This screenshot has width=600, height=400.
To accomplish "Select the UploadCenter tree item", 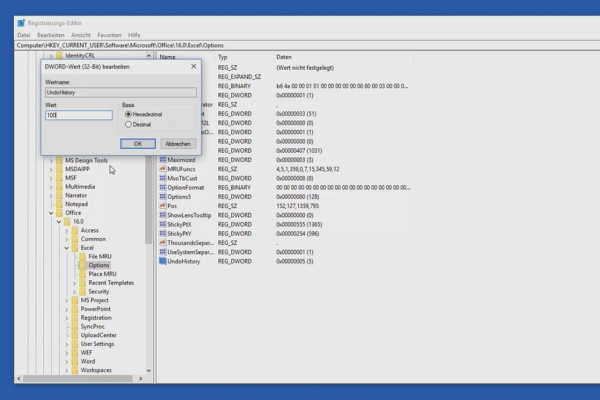I will pyautogui.click(x=98, y=335).
